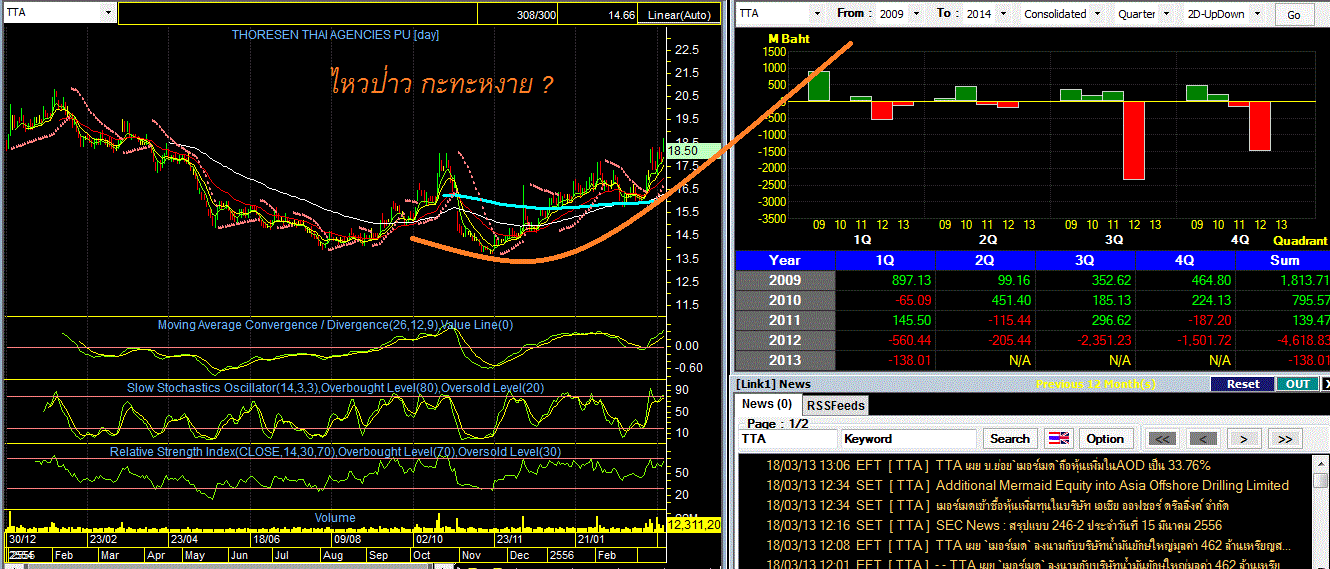Click the -138.01 cell for 2013 1Q
The image size is (1330, 569).
pos(885,360)
